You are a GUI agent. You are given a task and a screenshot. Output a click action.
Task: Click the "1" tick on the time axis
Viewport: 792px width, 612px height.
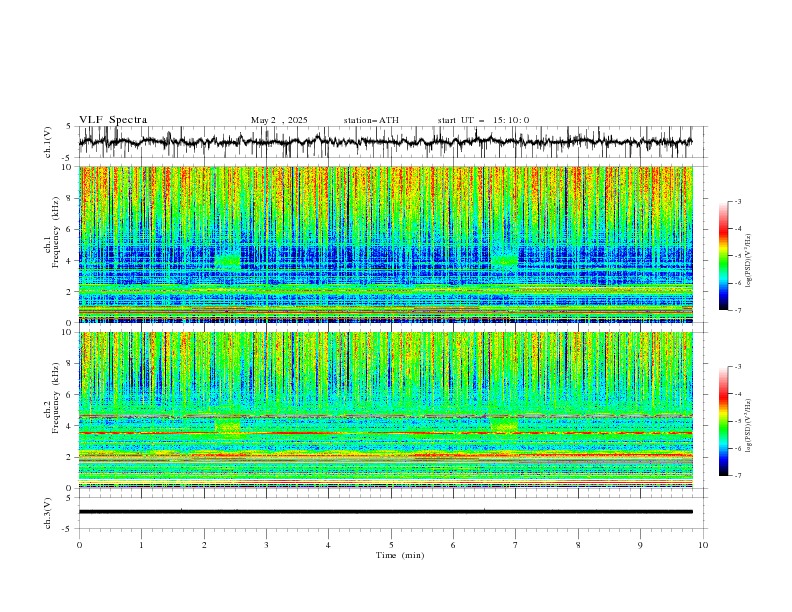[141, 545]
